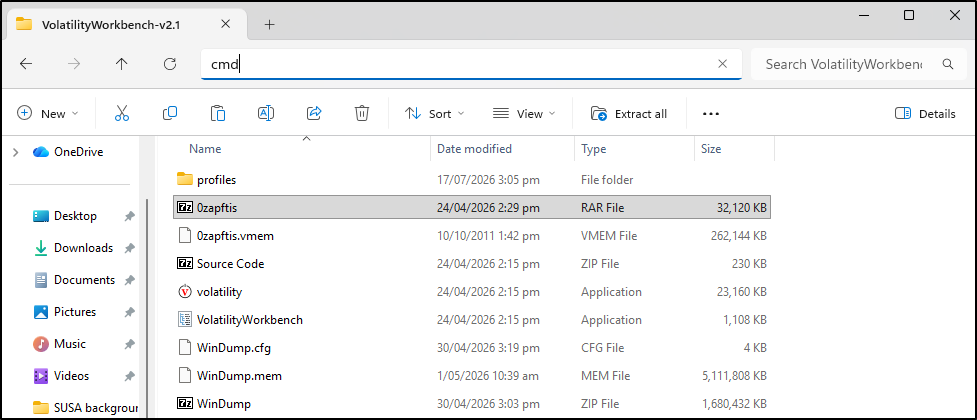
Task: Select the WinDump.cfg file icon
Action: pos(184,348)
